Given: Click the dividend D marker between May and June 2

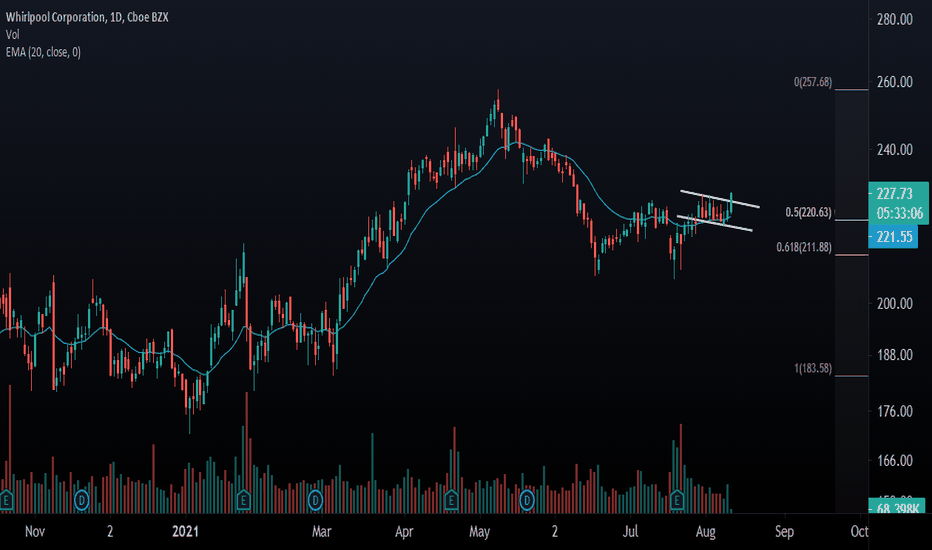Looking at the screenshot, I should (527, 501).
